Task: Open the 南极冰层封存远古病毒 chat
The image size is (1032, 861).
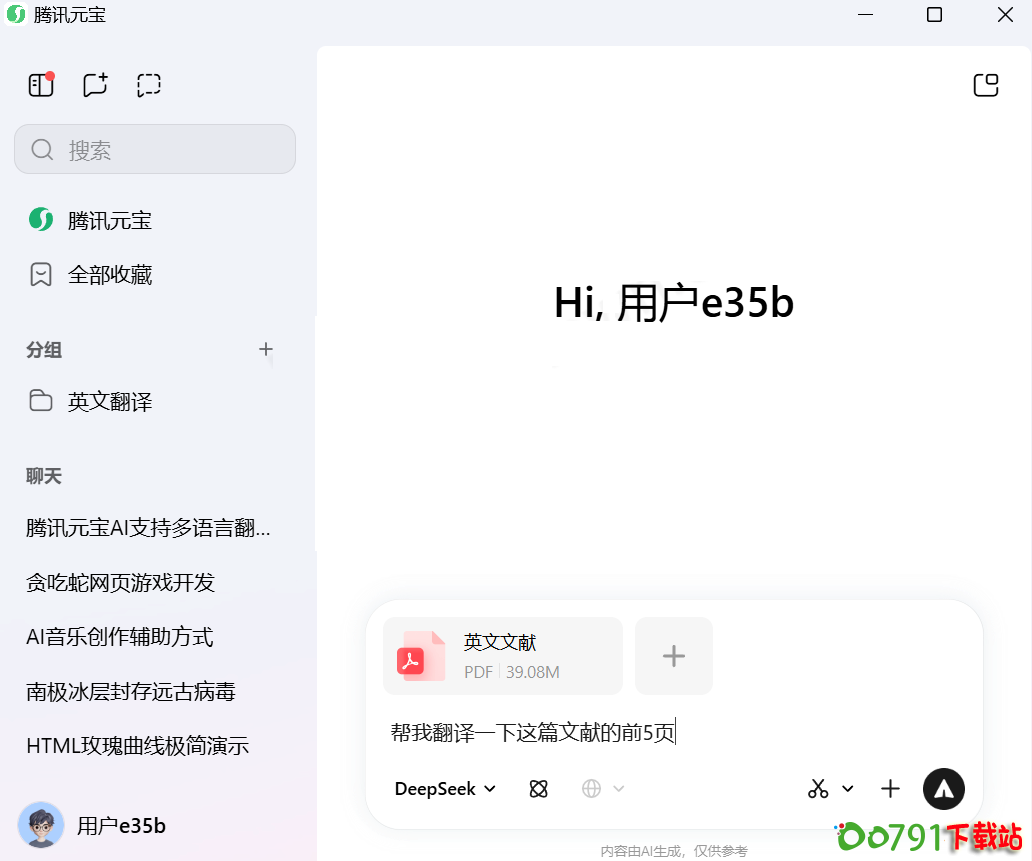Action: pyautogui.click(x=131, y=692)
